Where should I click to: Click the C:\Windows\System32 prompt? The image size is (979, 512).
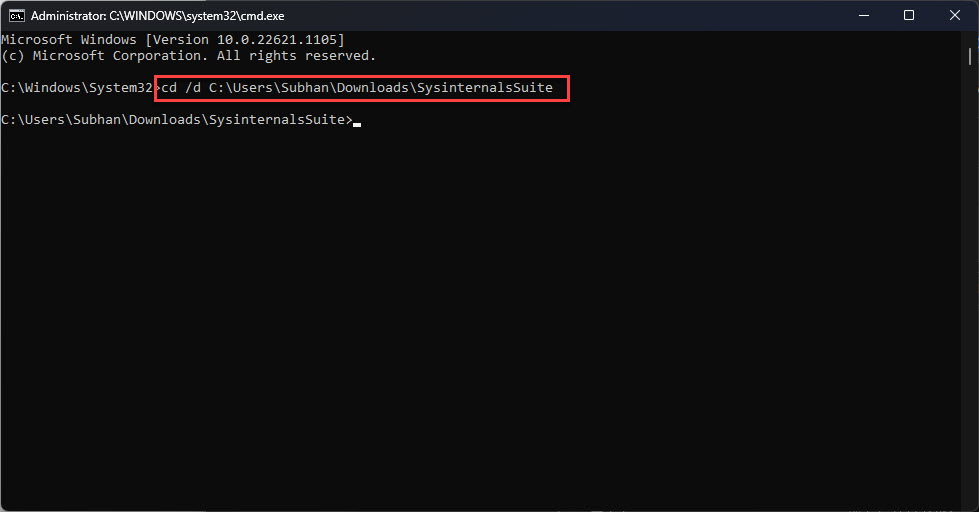pyautogui.click(x=78, y=87)
